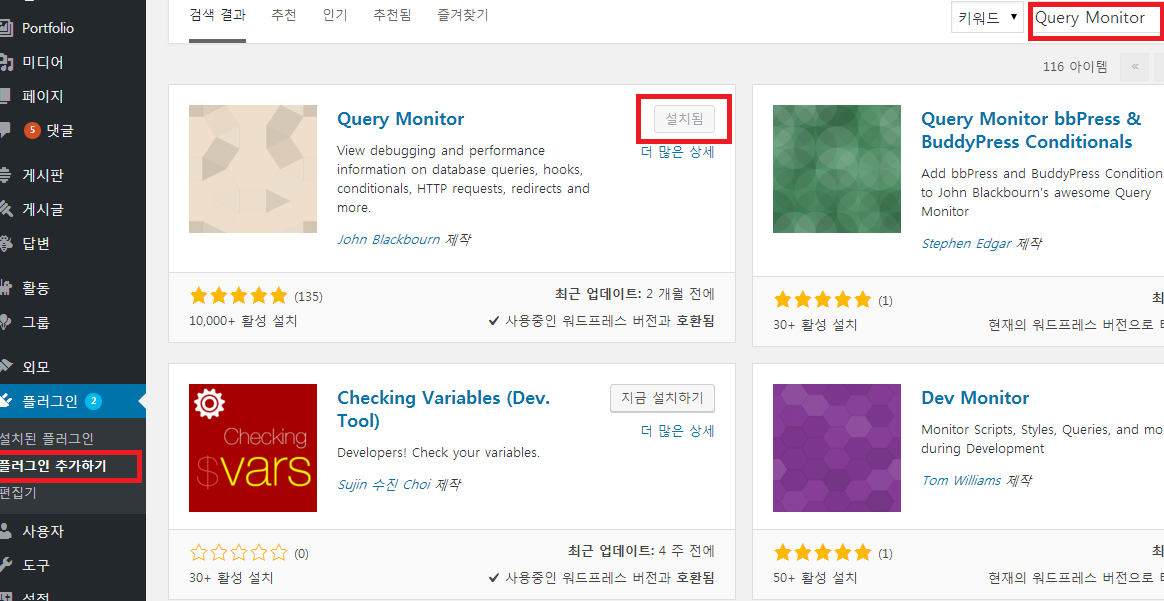The height and width of the screenshot is (601, 1164).
Task: Click the purple Dev Monitor thumbnail
Action: pos(837,447)
